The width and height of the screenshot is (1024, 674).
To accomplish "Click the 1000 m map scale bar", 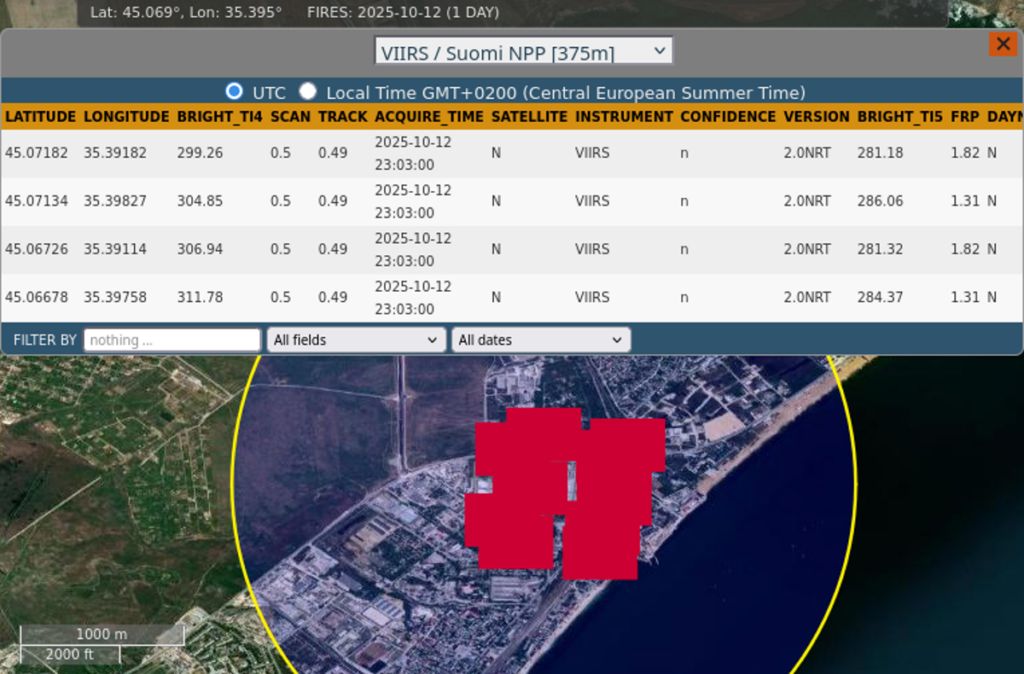I will click(x=102, y=635).
